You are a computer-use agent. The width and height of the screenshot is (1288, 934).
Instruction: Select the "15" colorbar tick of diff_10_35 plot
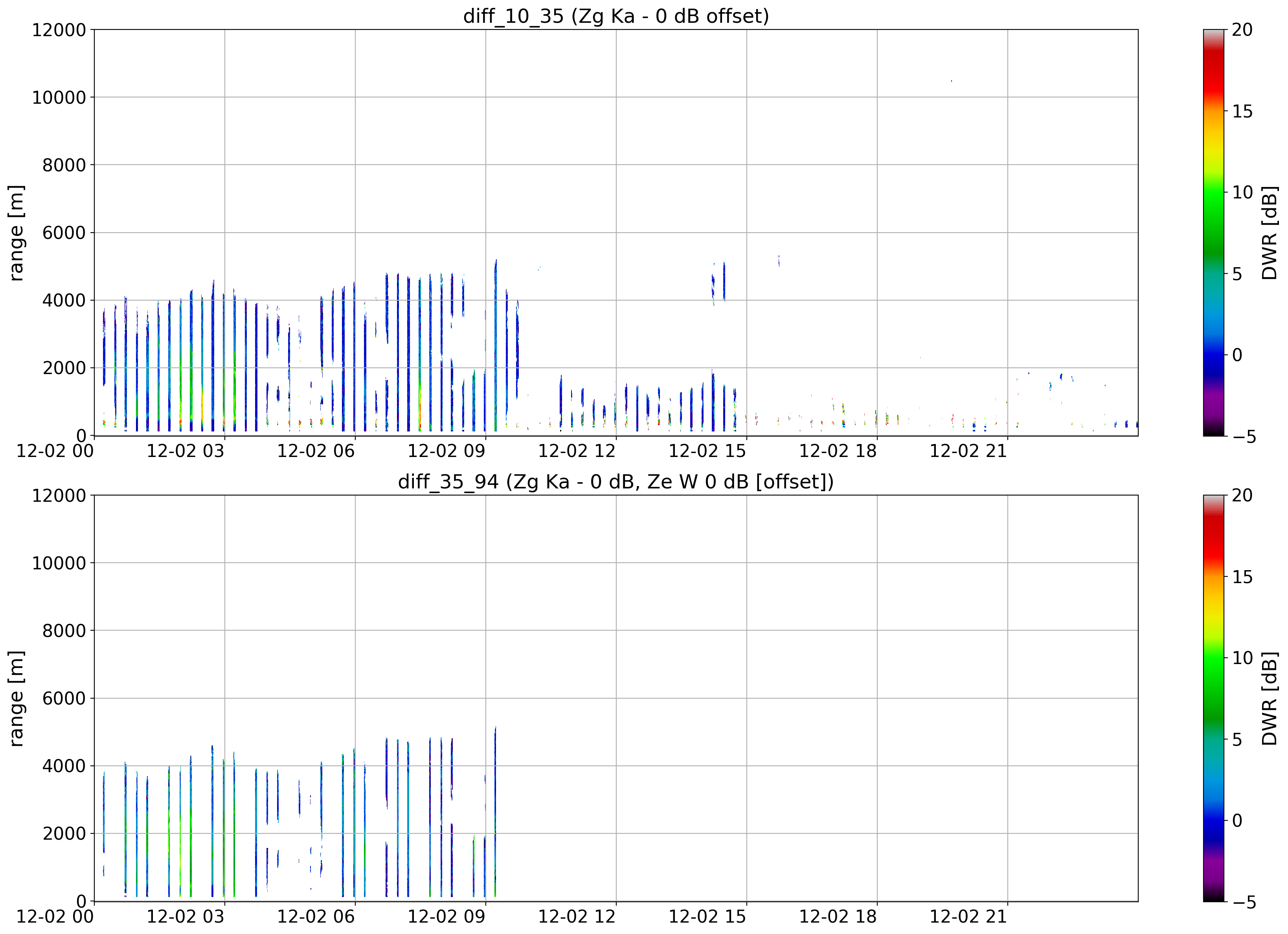pos(1242,111)
